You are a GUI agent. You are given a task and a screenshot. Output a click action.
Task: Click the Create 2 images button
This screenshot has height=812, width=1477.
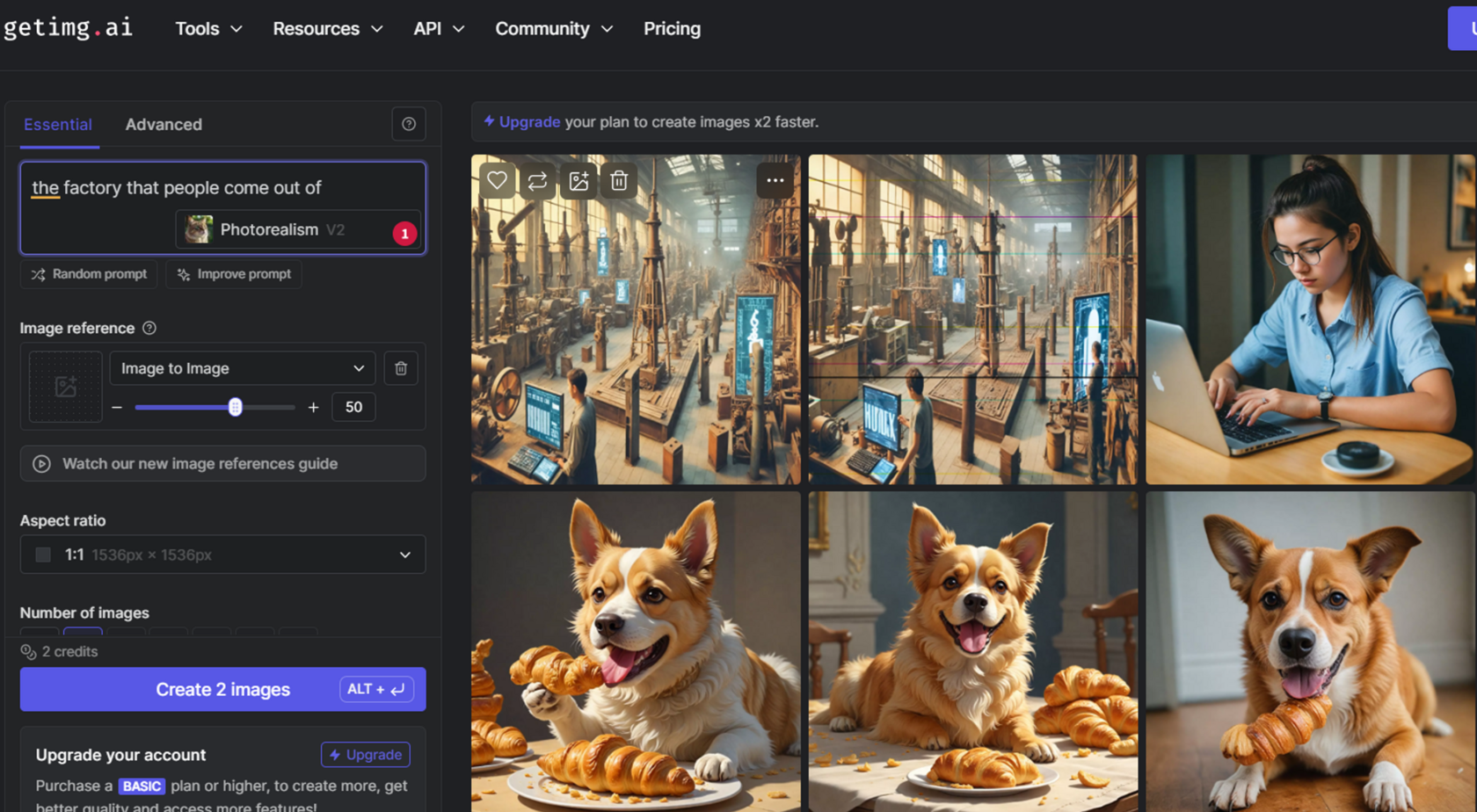tap(222, 689)
